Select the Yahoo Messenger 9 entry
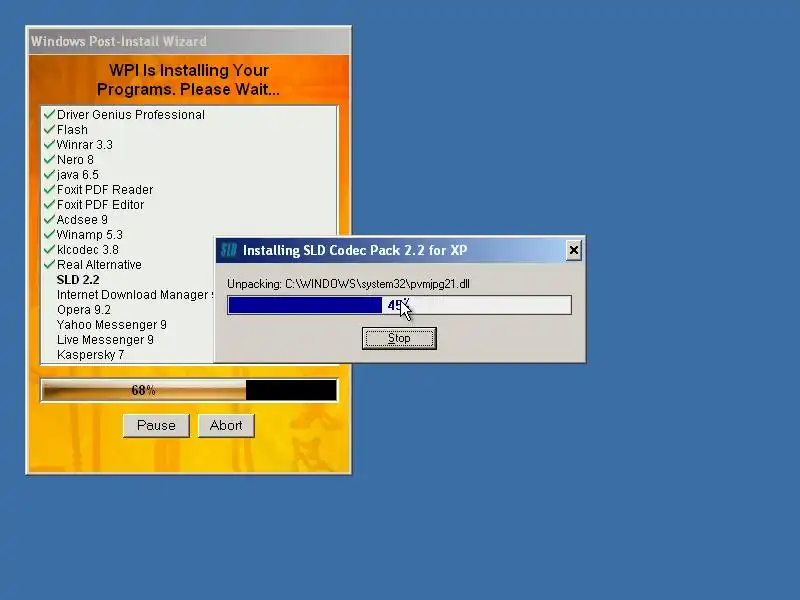 [x=112, y=324]
